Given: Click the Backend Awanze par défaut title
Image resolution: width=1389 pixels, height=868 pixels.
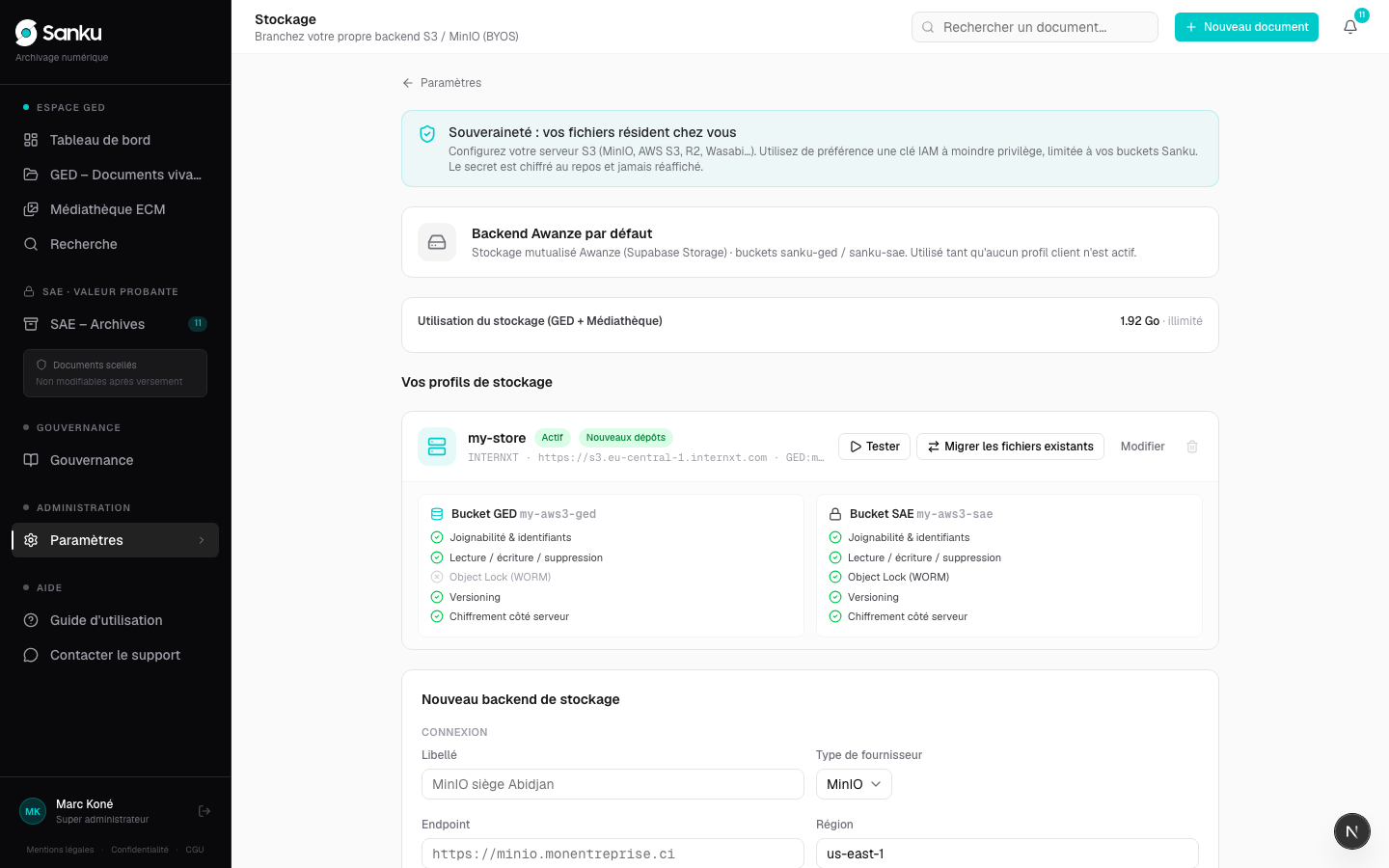Looking at the screenshot, I should tap(561, 233).
